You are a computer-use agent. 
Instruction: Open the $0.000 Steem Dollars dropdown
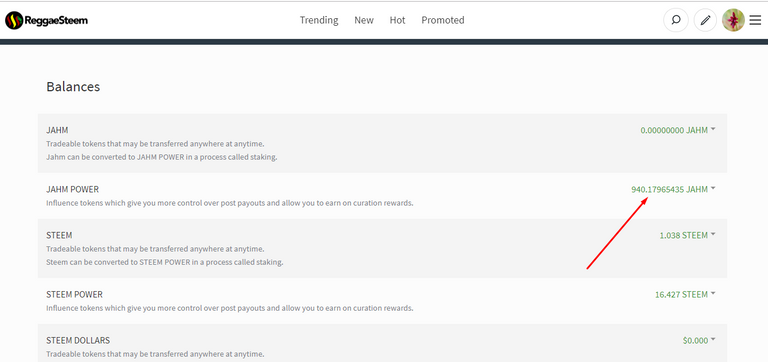[x=699, y=340]
